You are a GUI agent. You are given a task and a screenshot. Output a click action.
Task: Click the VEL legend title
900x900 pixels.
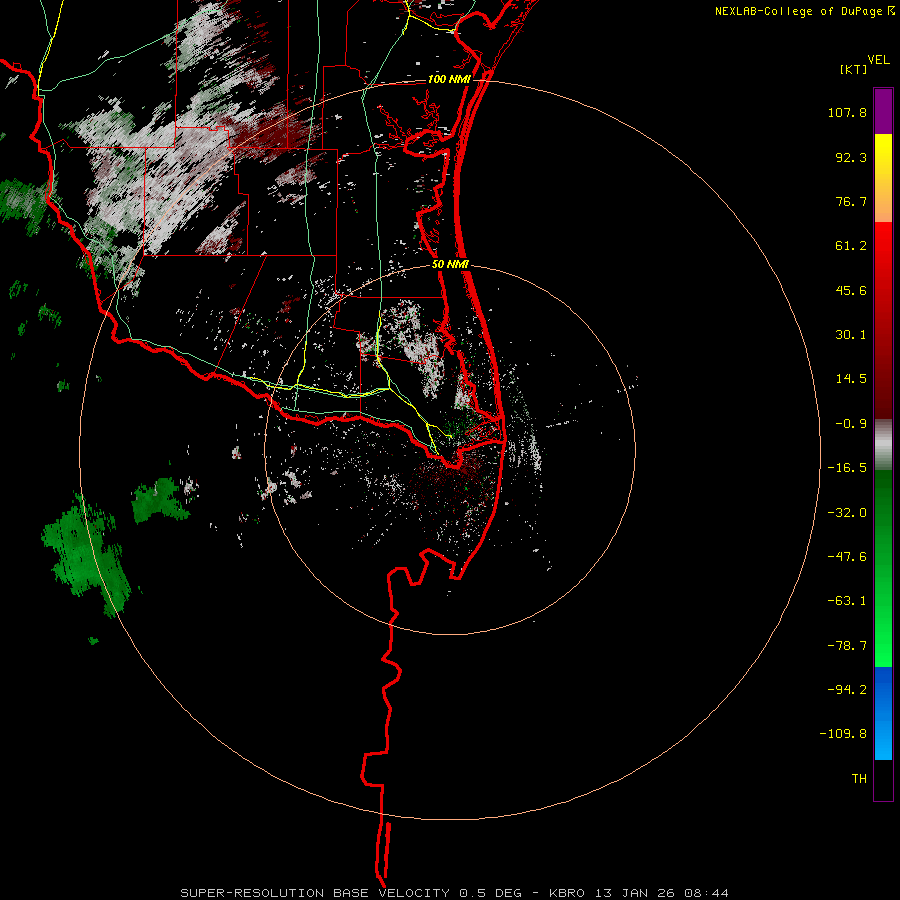click(878, 60)
